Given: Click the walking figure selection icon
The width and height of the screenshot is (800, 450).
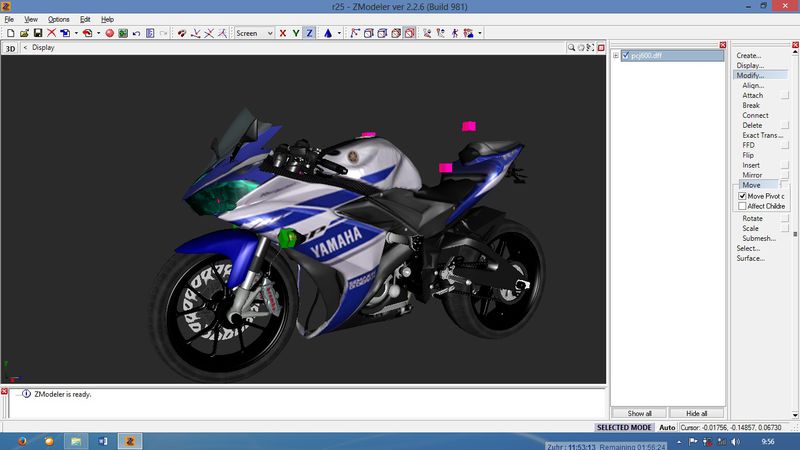Looking at the screenshot, I should click(455, 33).
